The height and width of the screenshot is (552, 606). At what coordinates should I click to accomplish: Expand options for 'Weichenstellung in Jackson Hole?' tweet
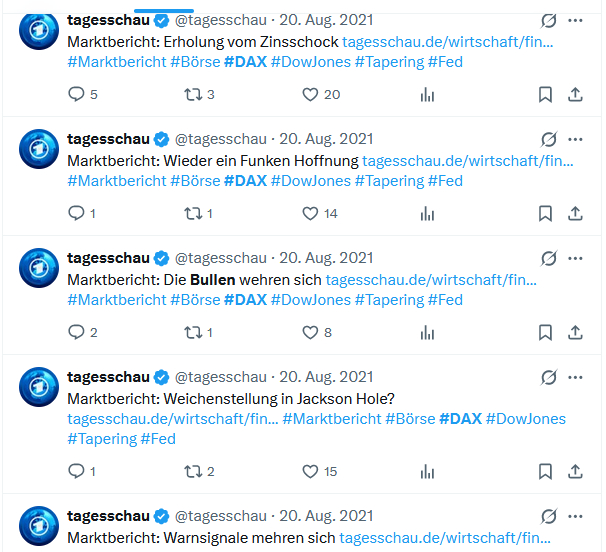575,377
